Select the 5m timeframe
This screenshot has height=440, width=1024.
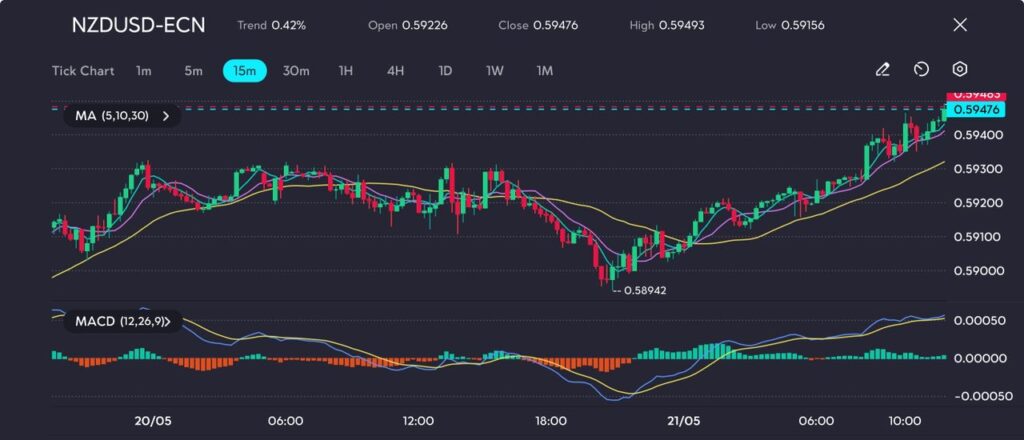193,71
